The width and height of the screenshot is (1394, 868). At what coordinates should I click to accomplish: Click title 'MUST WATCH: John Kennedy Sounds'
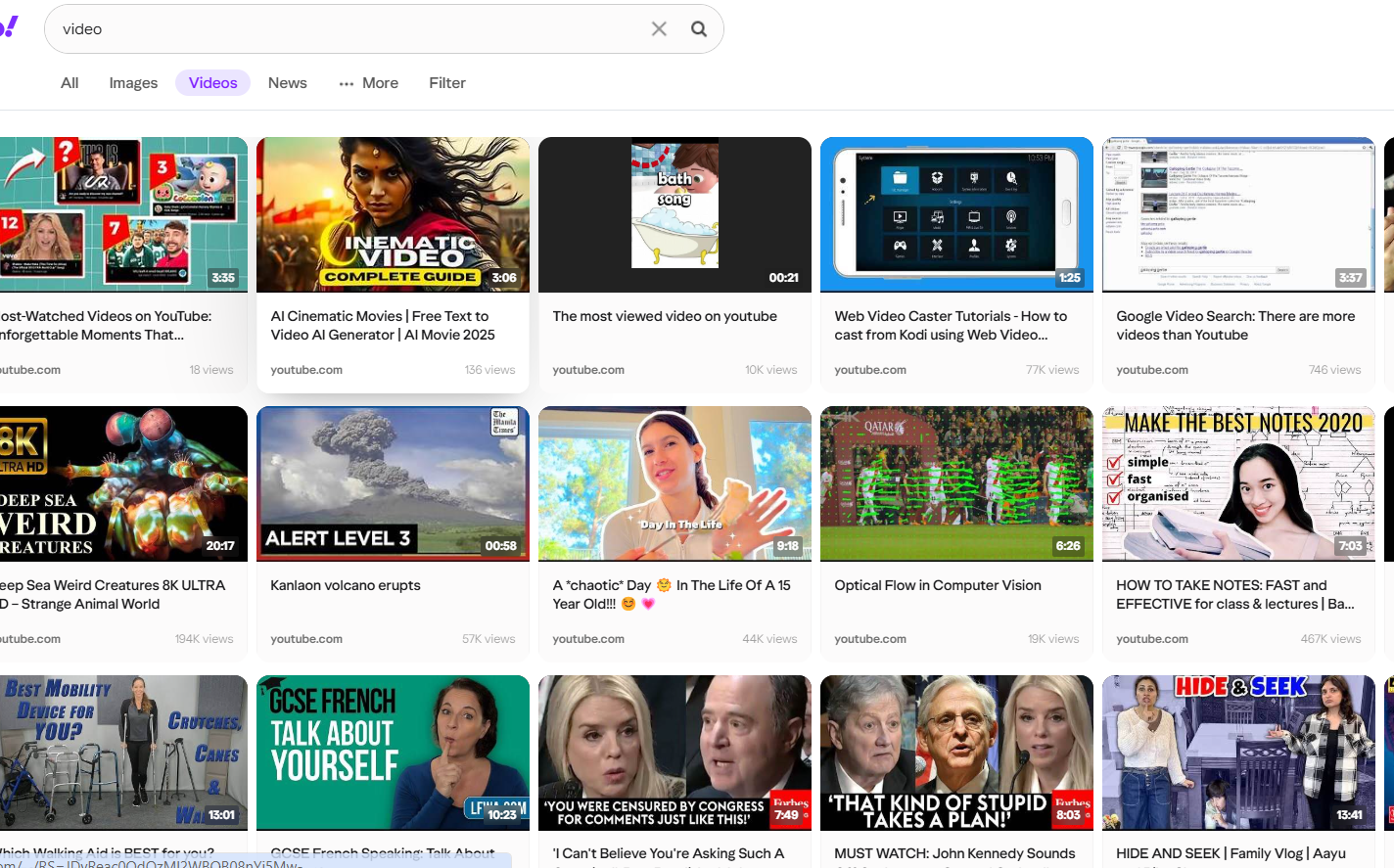954,854
